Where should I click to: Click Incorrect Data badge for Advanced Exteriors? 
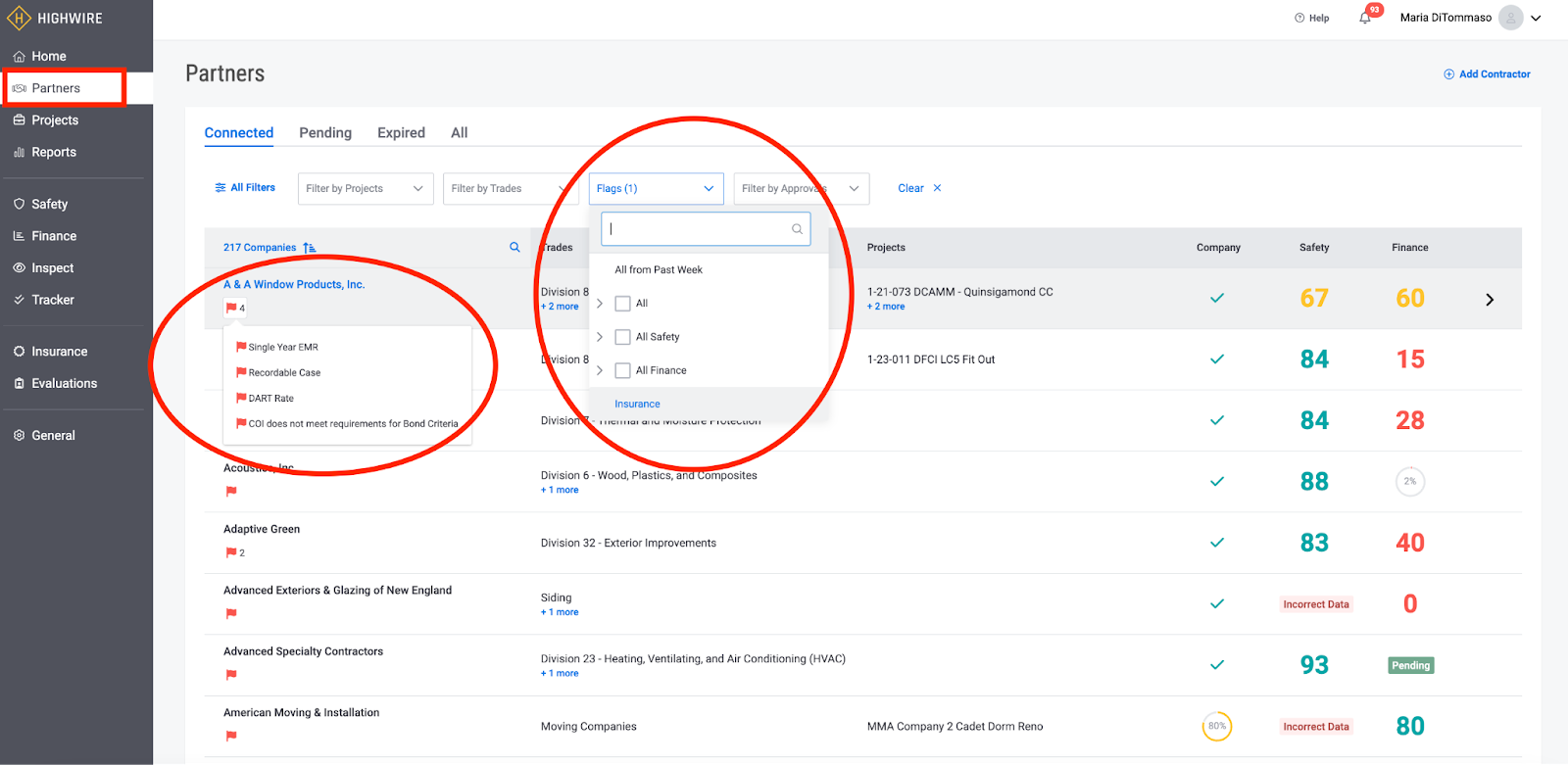tap(1315, 604)
